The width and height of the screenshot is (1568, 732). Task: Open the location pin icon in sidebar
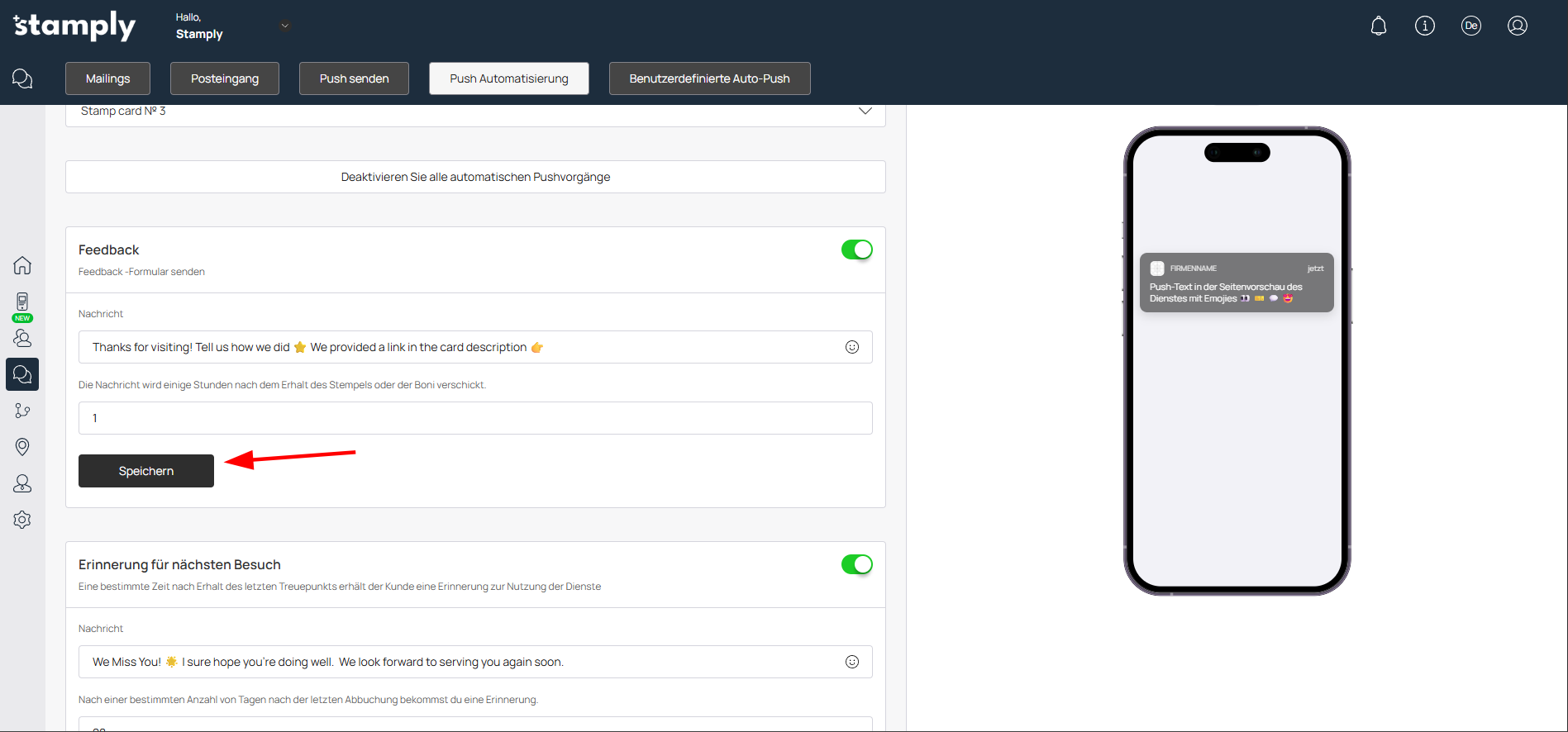point(22,447)
